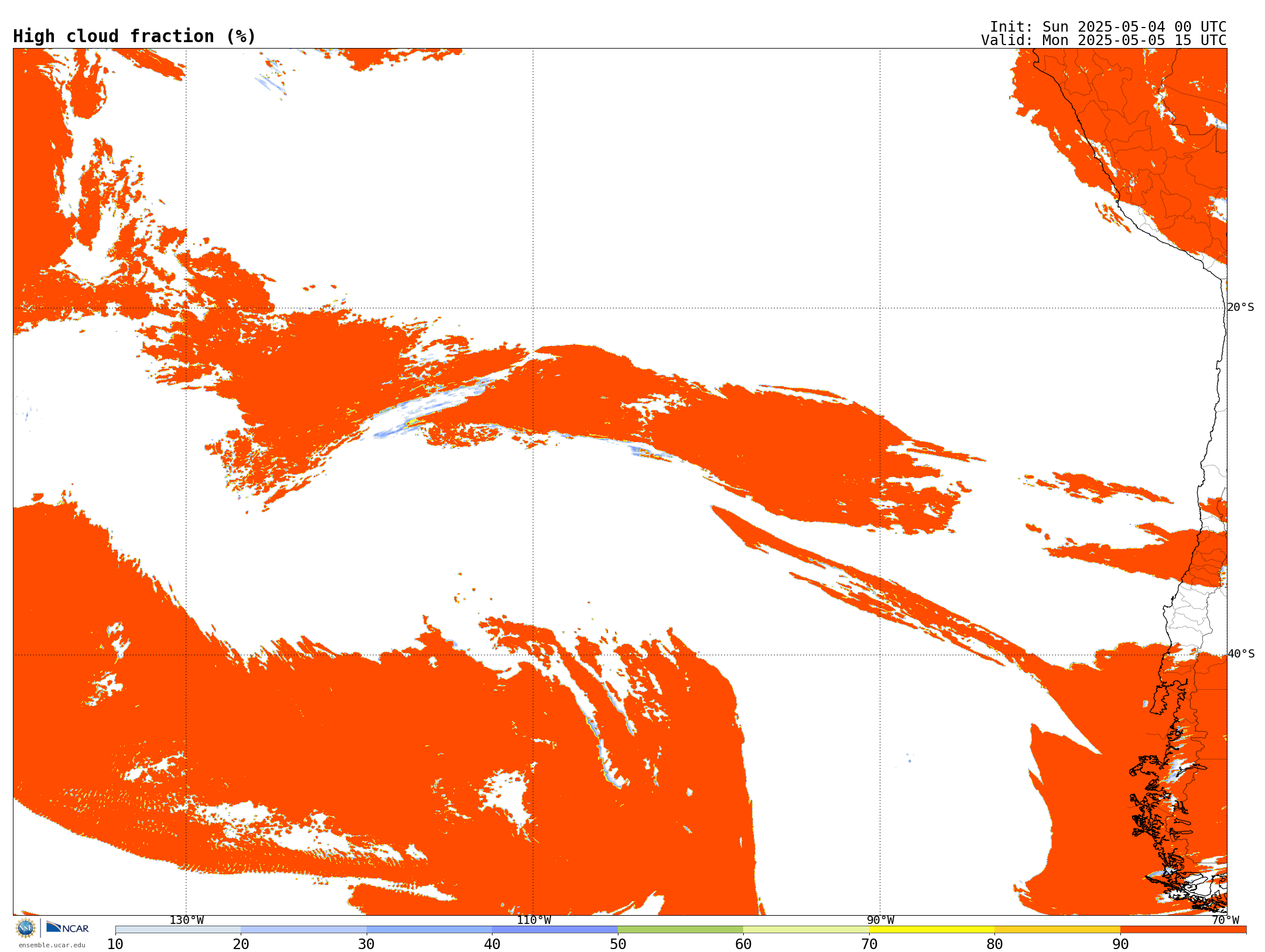1265x952 pixels.
Task: Click the 20°S latitude label
Action: coord(1241,307)
